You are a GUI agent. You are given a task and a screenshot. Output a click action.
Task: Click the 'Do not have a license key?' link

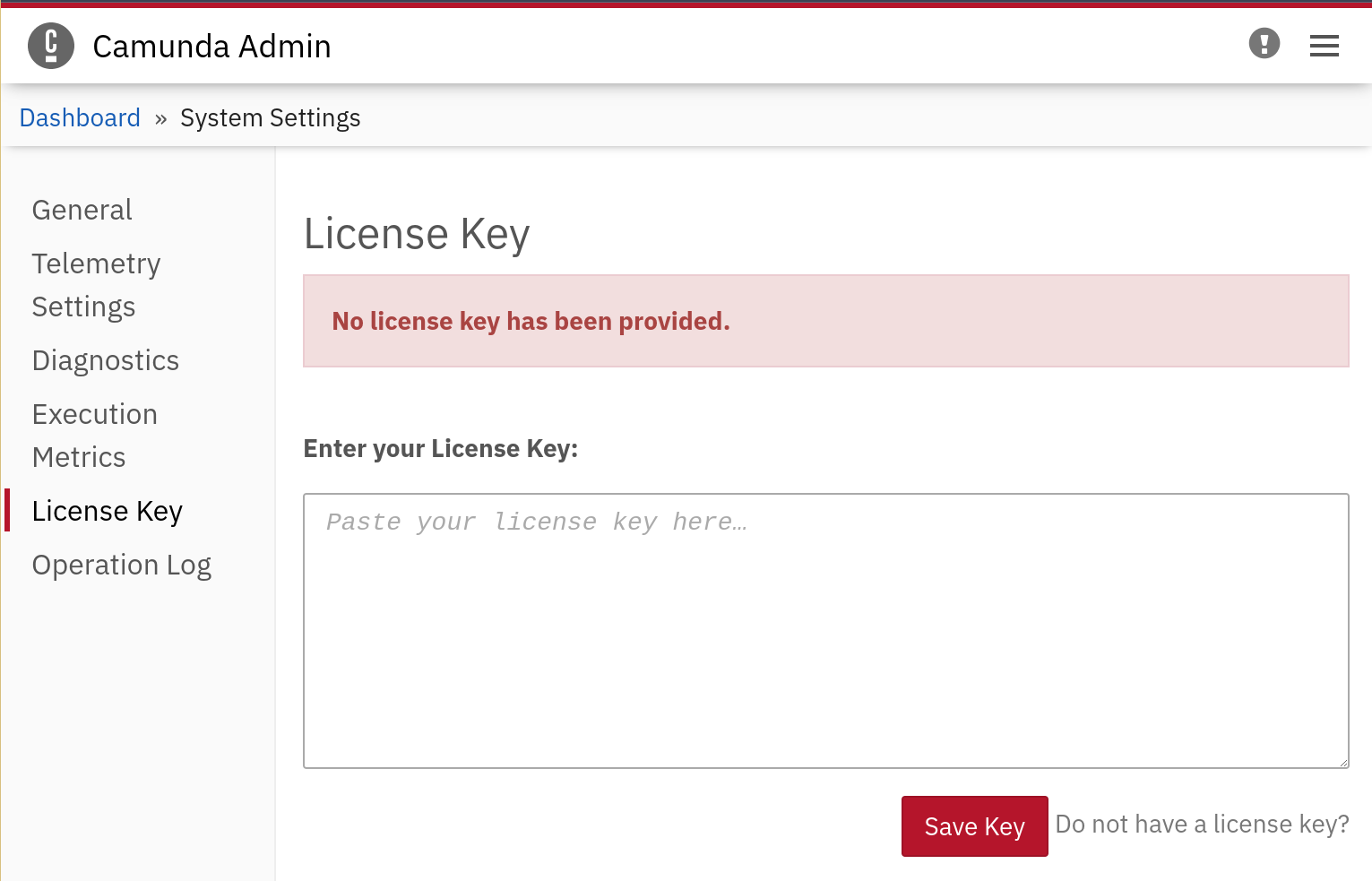click(x=1203, y=824)
